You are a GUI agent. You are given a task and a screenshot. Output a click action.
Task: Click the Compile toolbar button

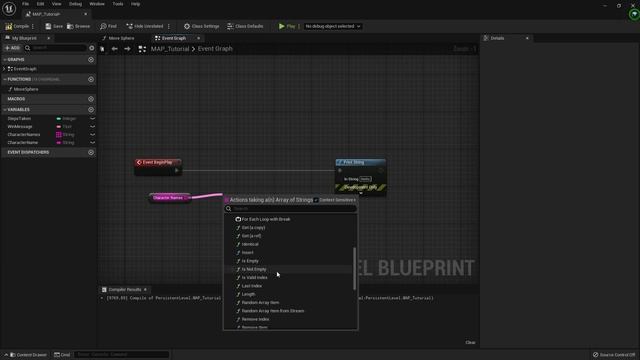pyautogui.click(x=17, y=26)
